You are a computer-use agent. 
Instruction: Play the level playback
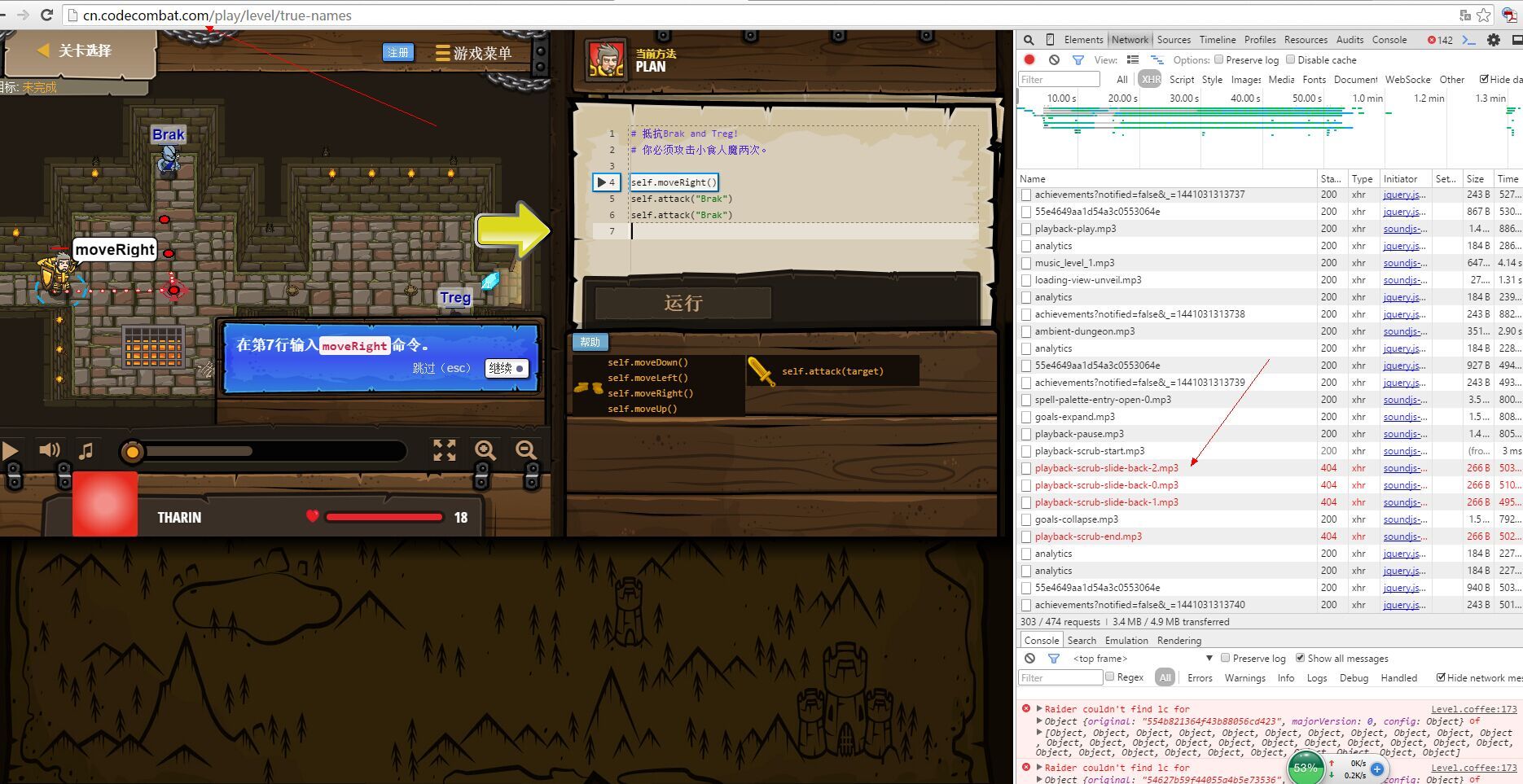click(x=10, y=451)
